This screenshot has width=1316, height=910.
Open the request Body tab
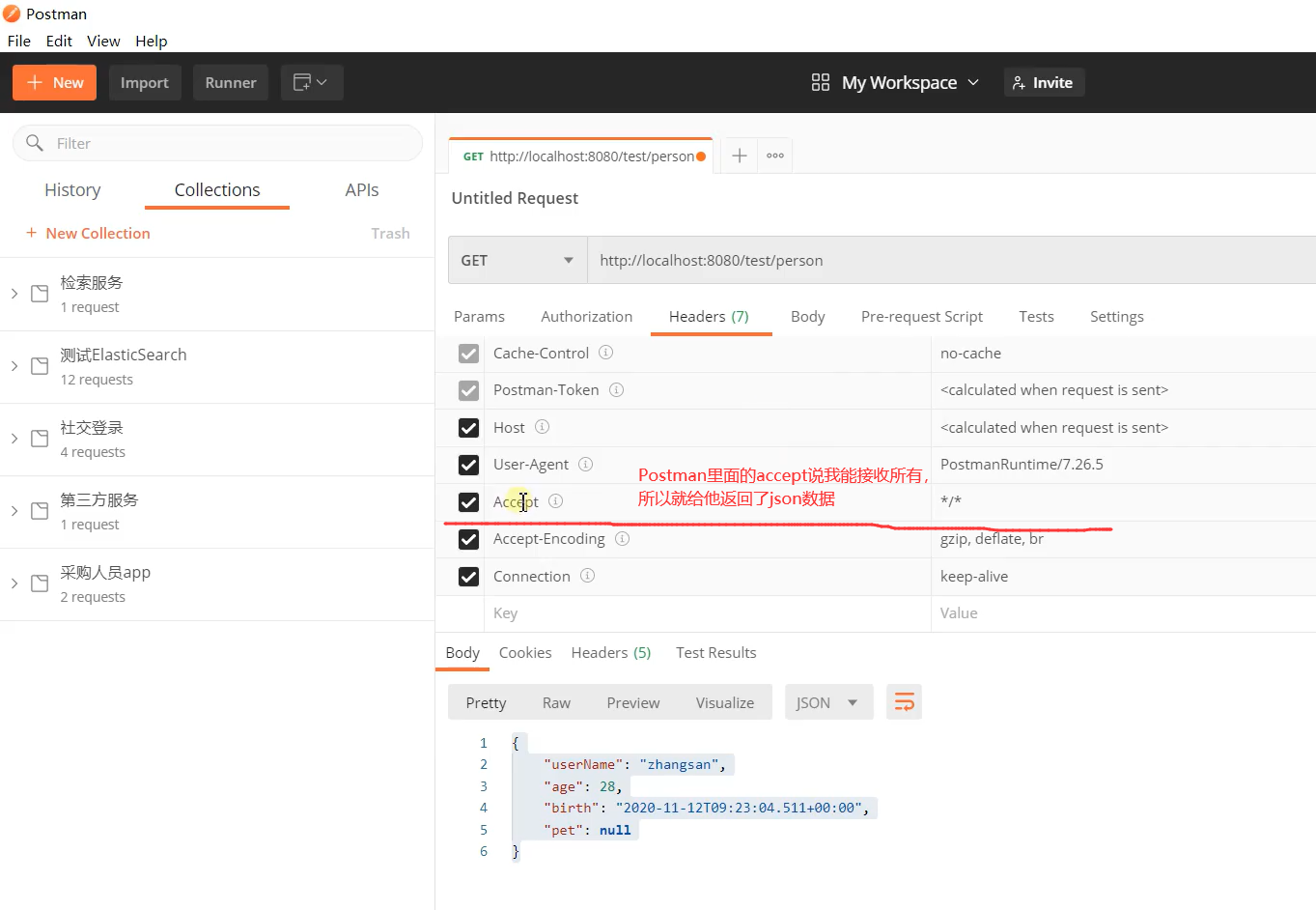(x=808, y=316)
